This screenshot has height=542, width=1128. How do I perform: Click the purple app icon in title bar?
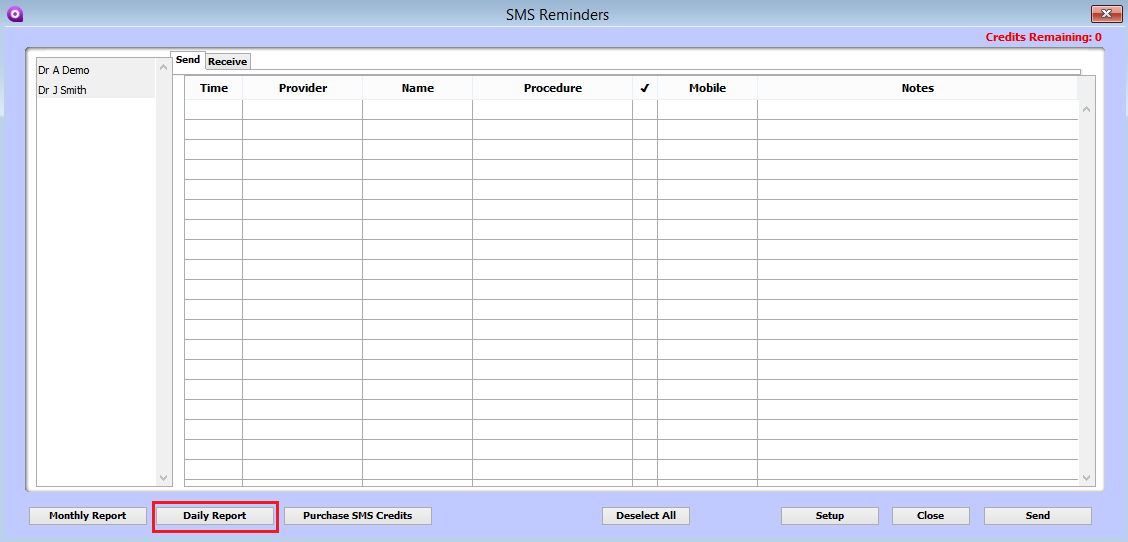click(x=14, y=14)
